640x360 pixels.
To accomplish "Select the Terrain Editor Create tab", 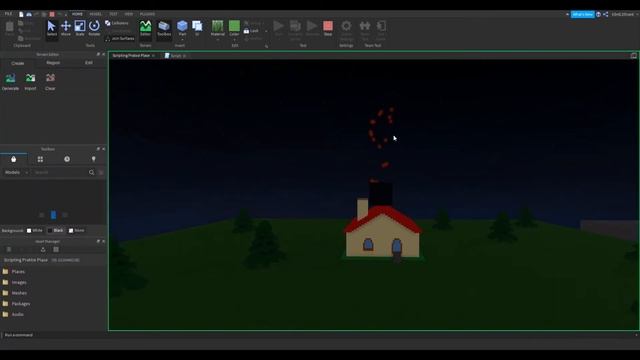I will [x=18, y=63].
